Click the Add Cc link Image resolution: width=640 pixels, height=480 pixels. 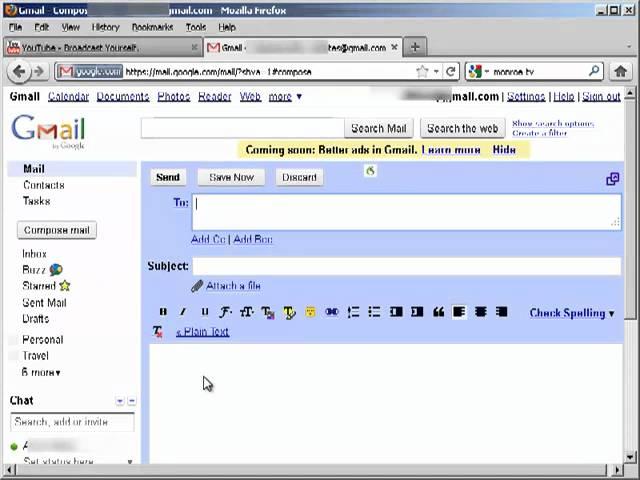point(208,239)
